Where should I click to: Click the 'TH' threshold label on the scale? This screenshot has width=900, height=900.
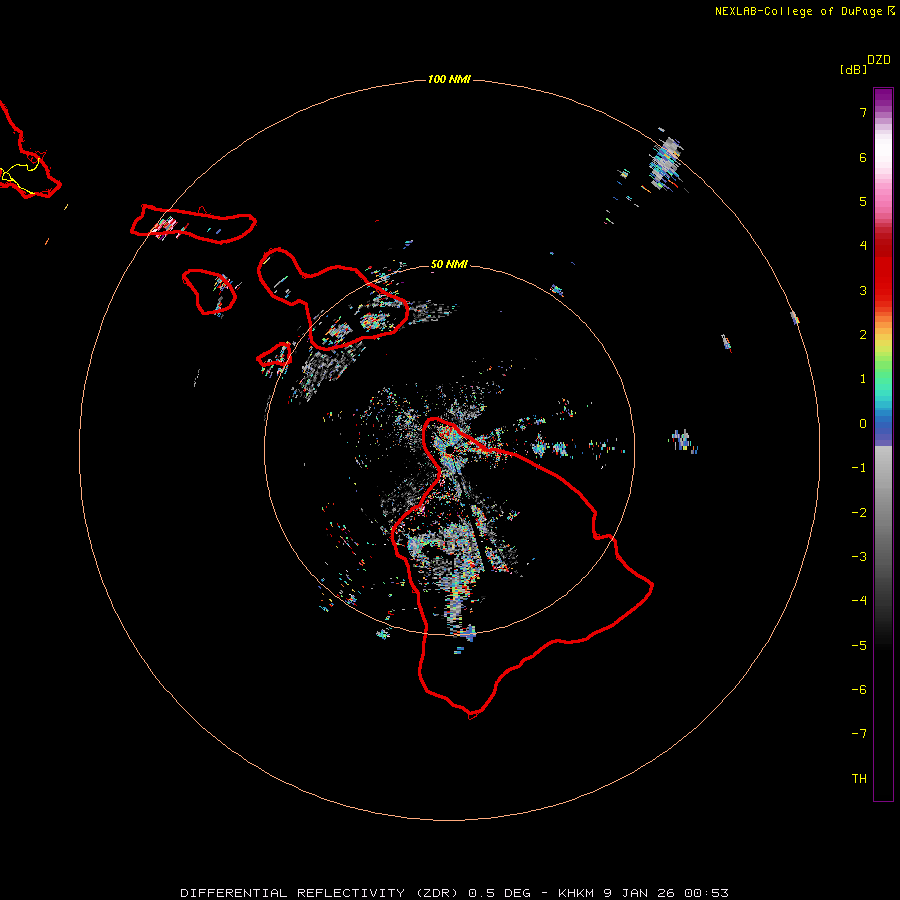[x=859, y=779]
